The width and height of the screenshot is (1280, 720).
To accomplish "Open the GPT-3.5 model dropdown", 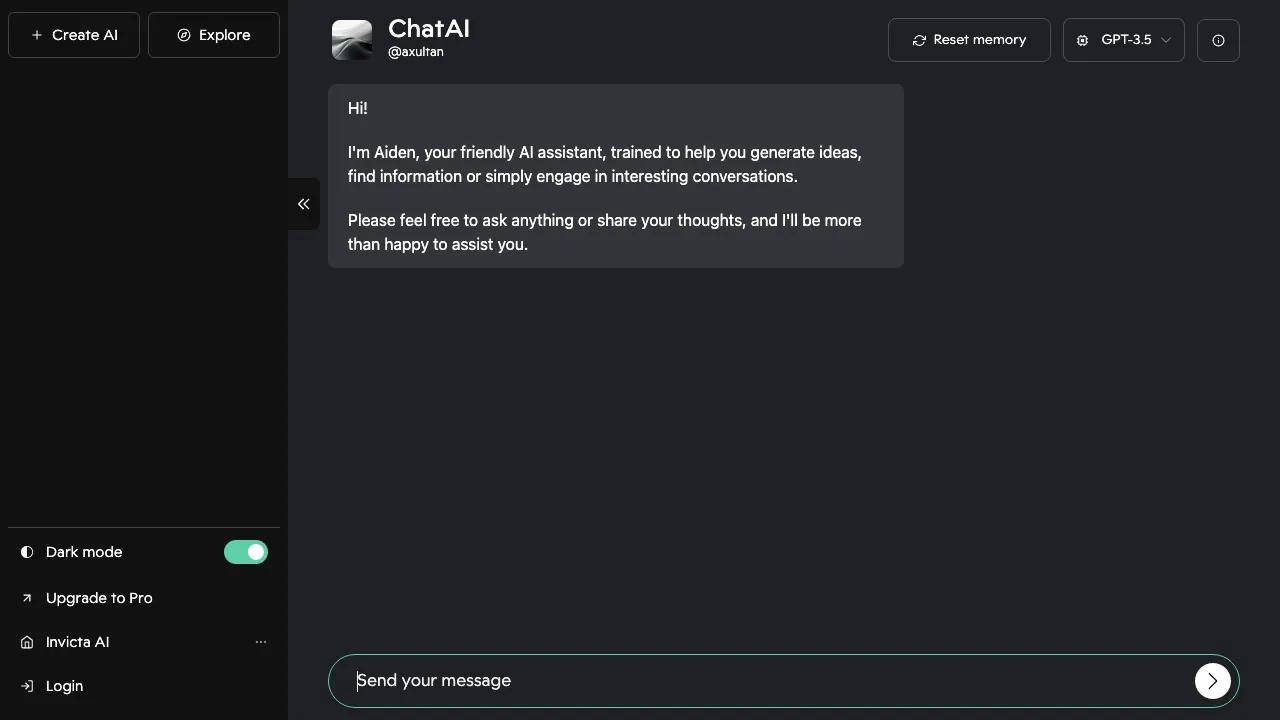I will click(1122, 40).
